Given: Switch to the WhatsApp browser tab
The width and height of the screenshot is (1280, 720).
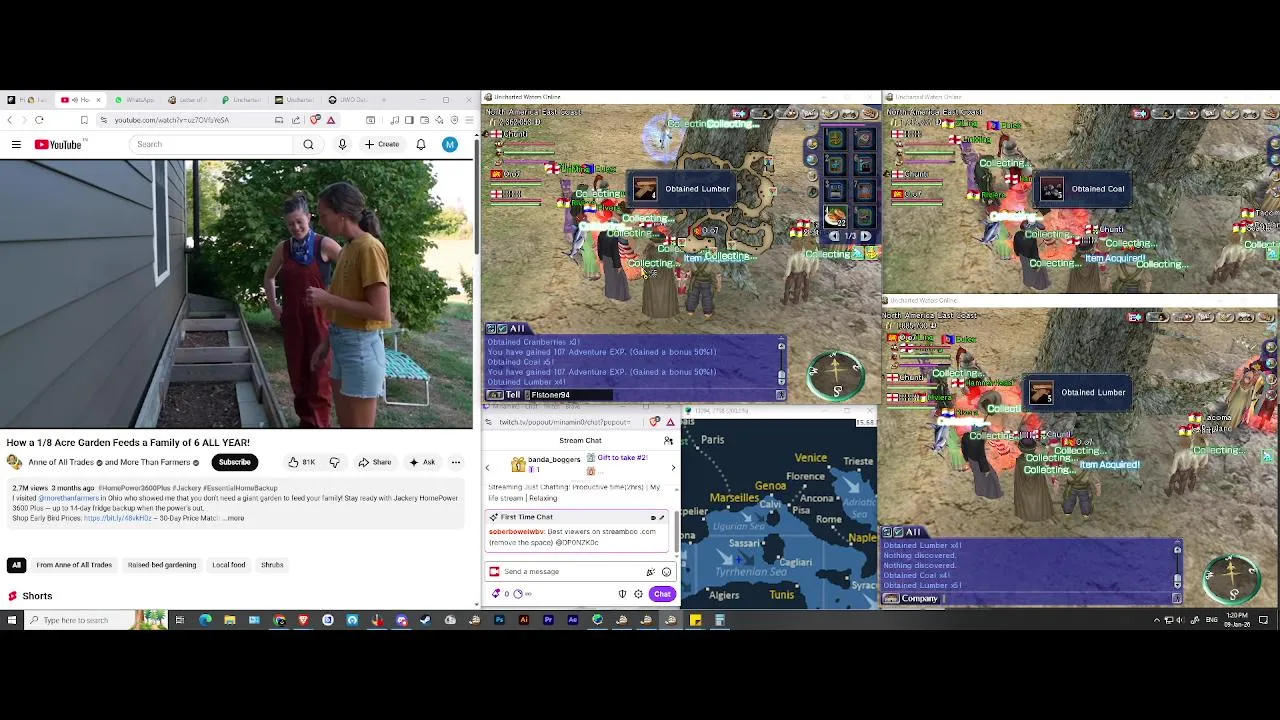Looking at the screenshot, I should pyautogui.click(x=135, y=100).
